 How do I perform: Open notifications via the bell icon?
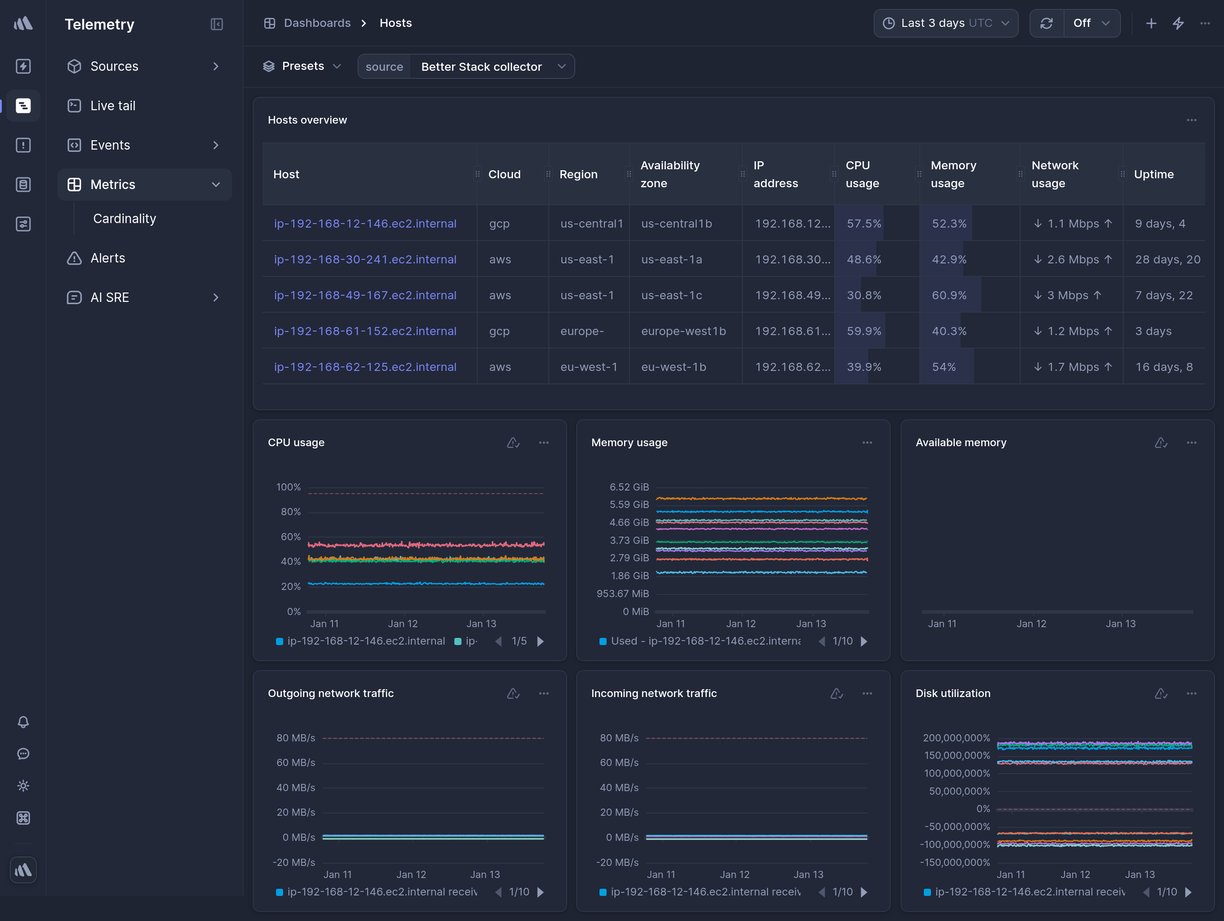point(22,722)
